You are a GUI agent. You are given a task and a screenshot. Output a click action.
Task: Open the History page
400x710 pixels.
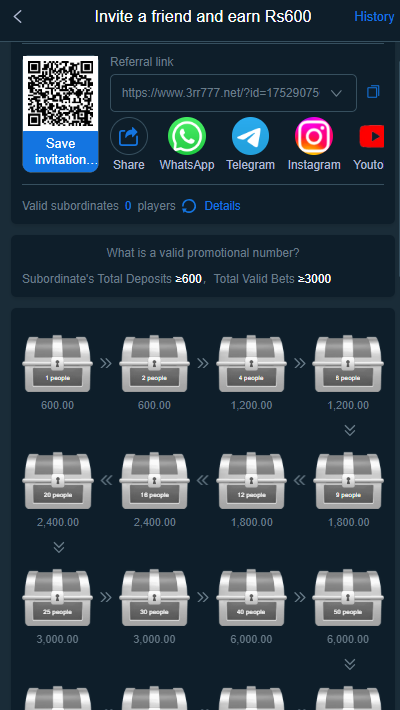pyautogui.click(x=374, y=17)
